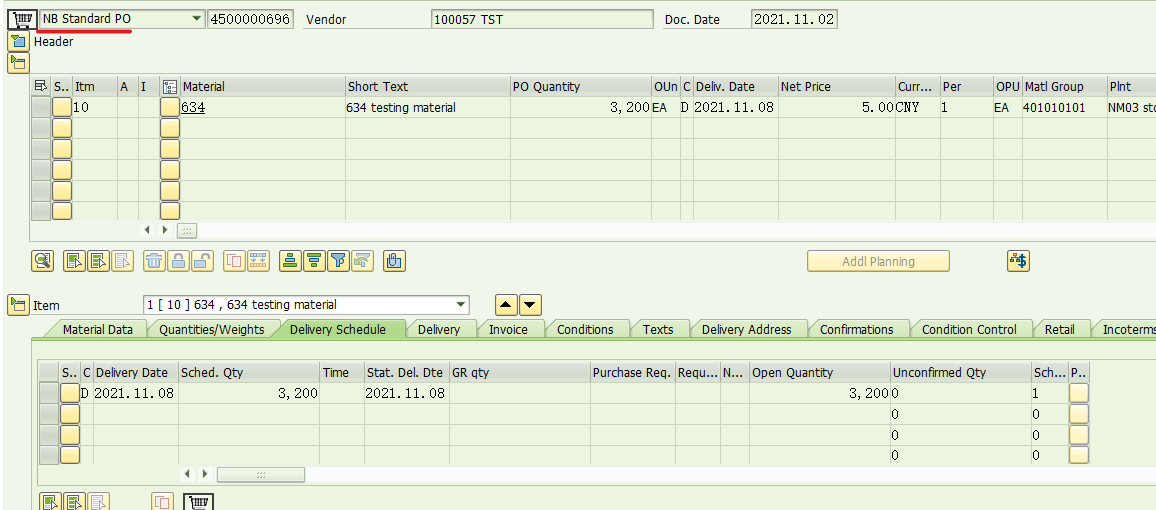Click the item details magnifier icon

43,260
